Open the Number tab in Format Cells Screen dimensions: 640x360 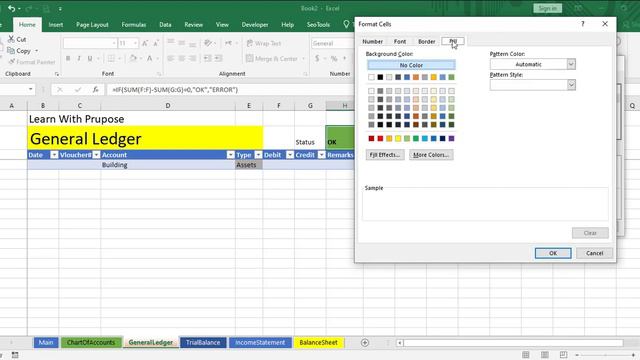point(372,41)
